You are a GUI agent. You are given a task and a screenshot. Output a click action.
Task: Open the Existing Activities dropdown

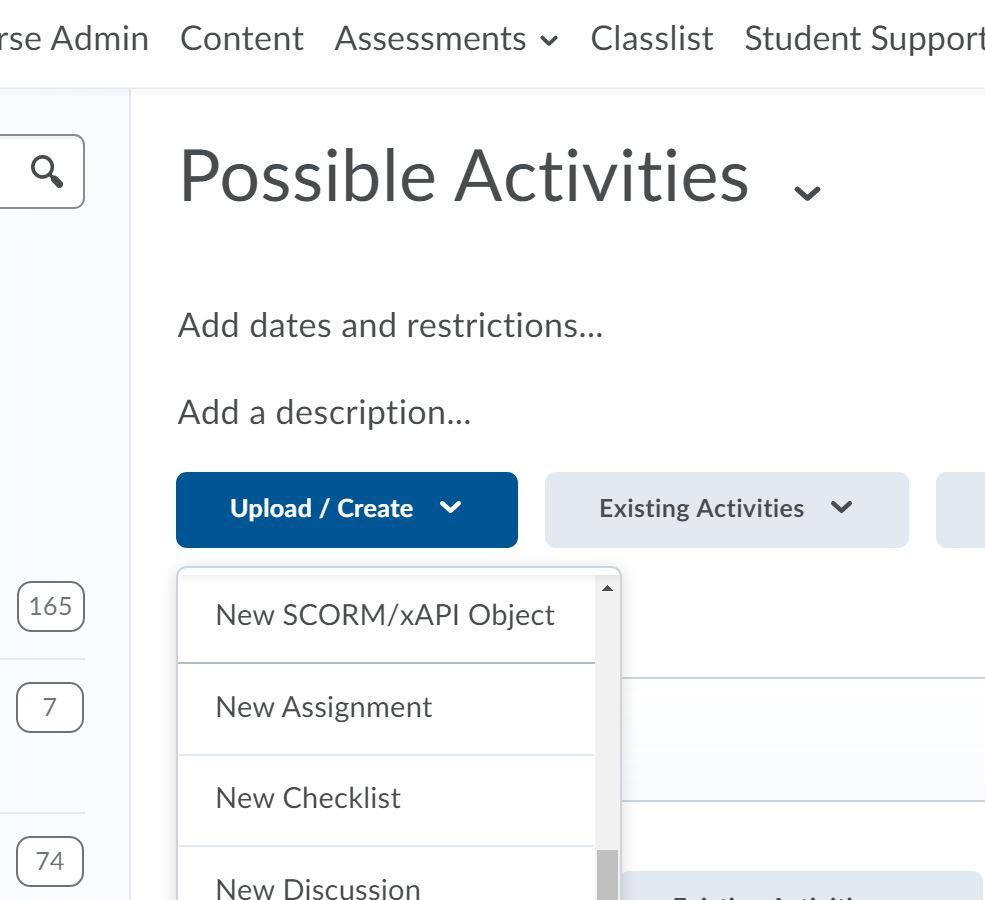[x=726, y=509]
